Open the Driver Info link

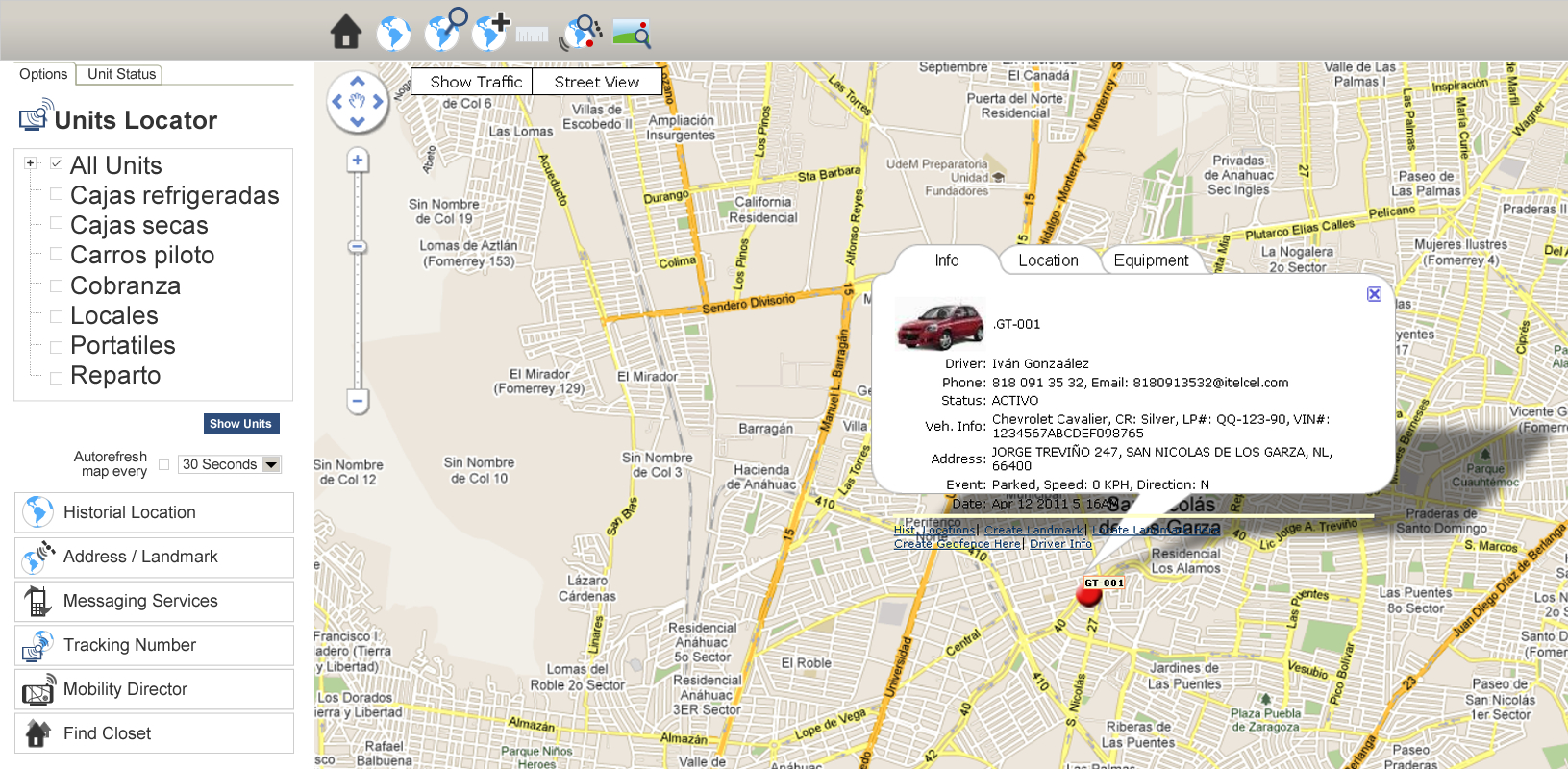point(1060,543)
